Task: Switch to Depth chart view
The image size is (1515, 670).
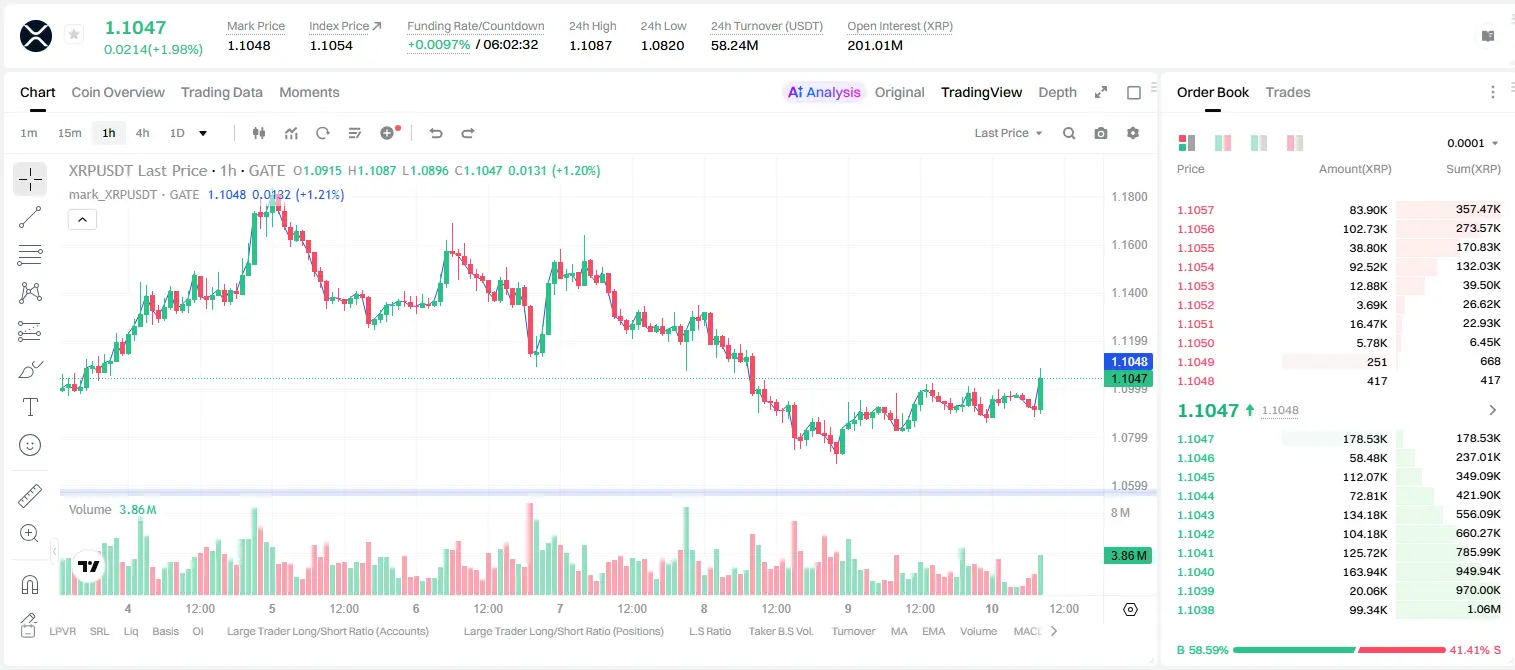Action: 1057,92
